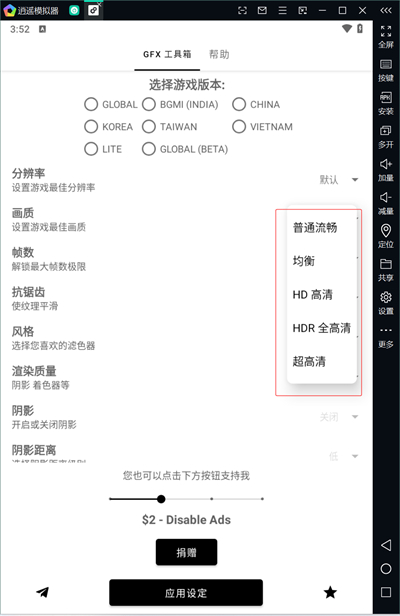The height and width of the screenshot is (616, 400).
Task: Click the 应用设定 apply settings button
Action: point(186,592)
